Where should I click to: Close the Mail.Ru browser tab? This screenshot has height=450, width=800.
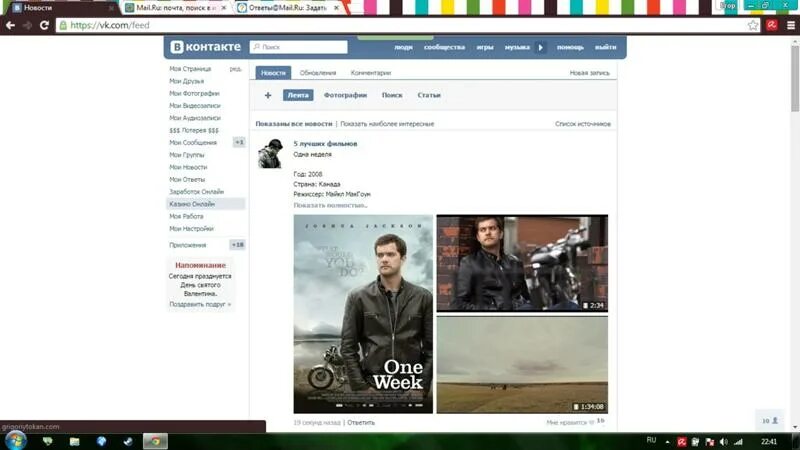223,8
